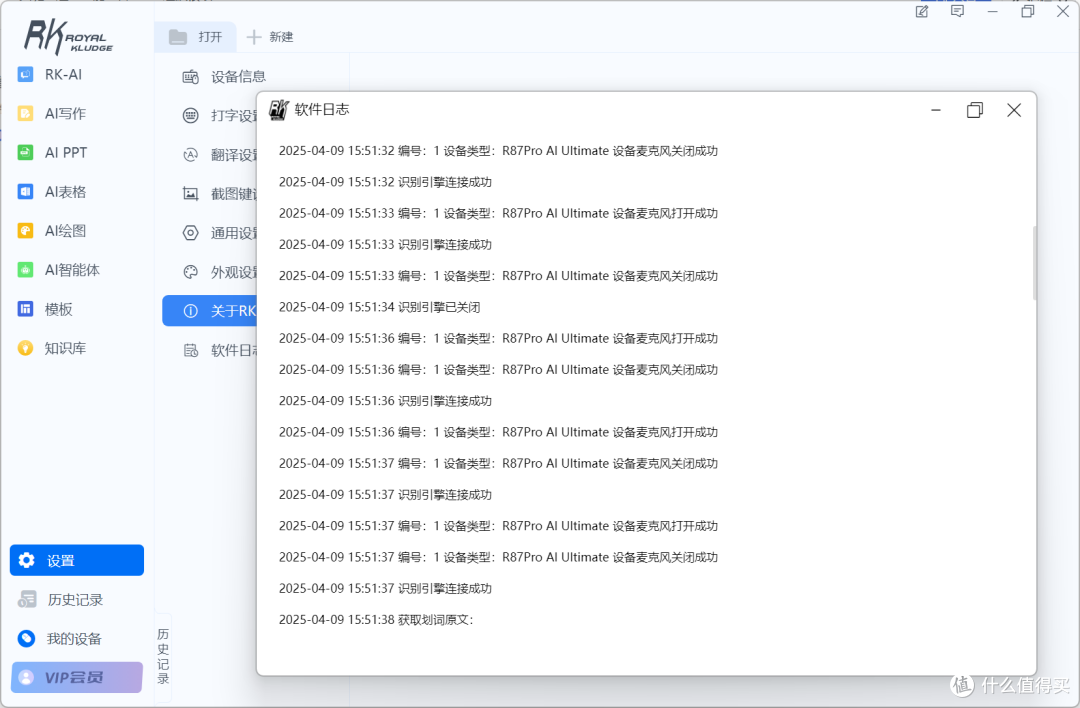Click log line 15:51:36 识别引擎连接成功
The width and height of the screenshot is (1080, 708).
coord(385,401)
